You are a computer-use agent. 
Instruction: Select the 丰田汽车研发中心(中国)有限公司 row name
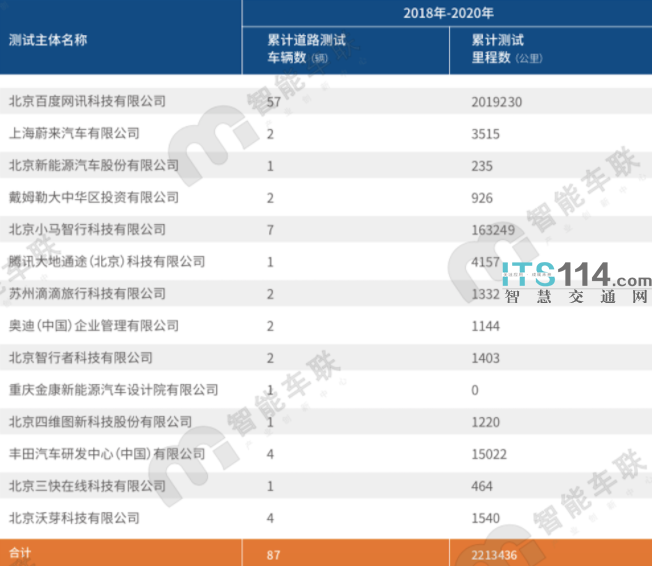[107, 453]
